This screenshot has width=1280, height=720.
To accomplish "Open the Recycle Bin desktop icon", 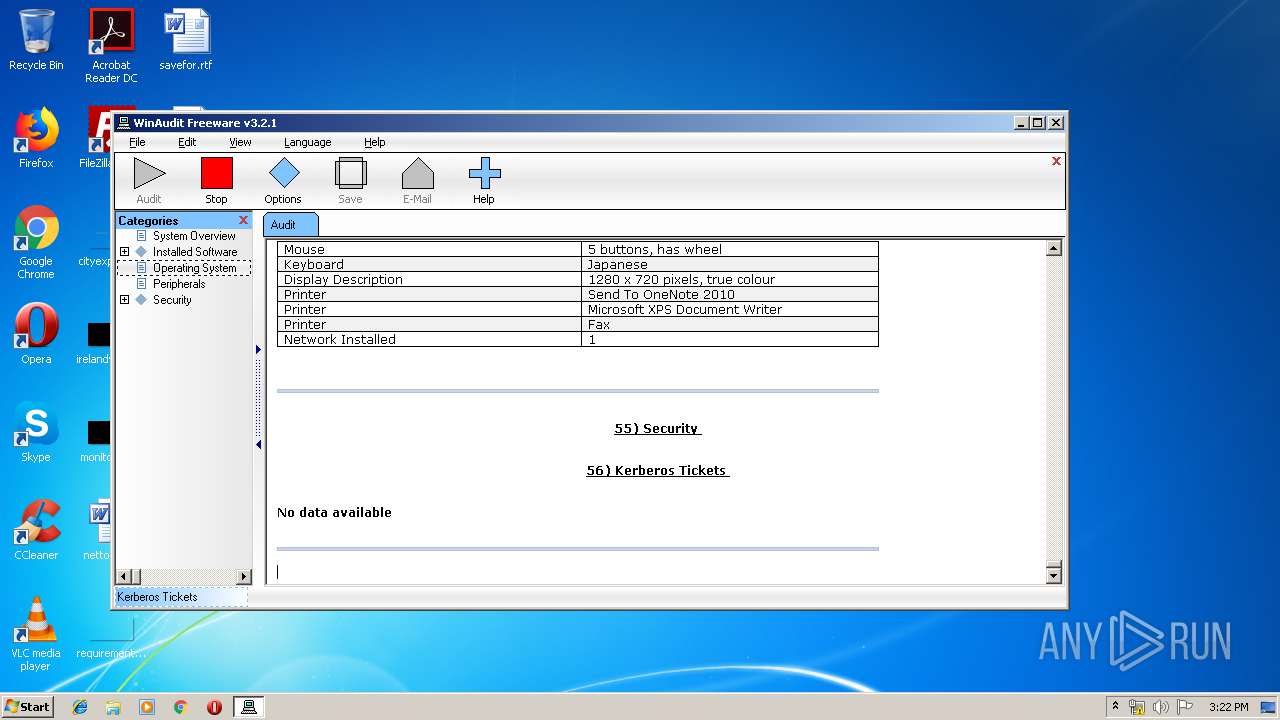I will (36, 40).
